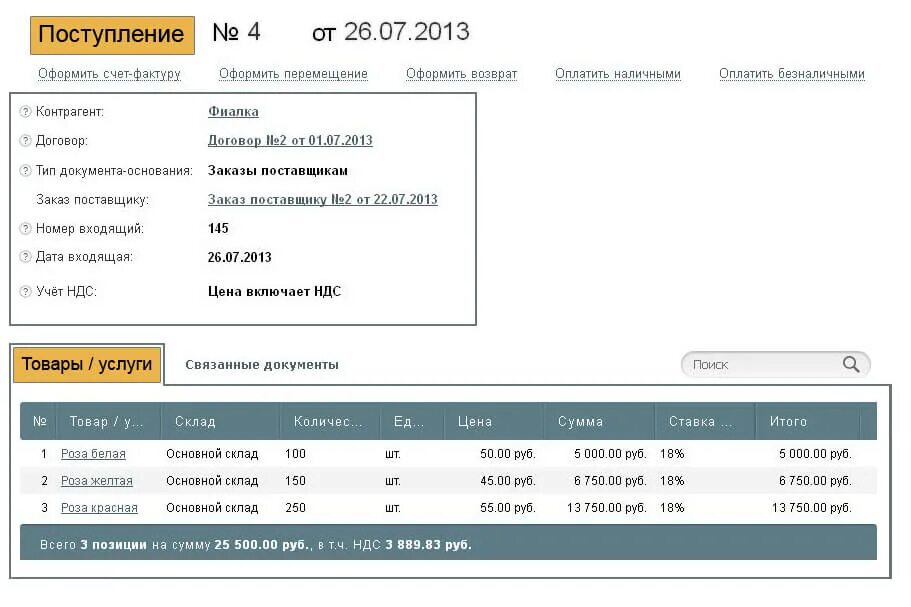The height and width of the screenshot is (607, 911).
Task: Open the Товары / услуги tab
Action: click(87, 364)
